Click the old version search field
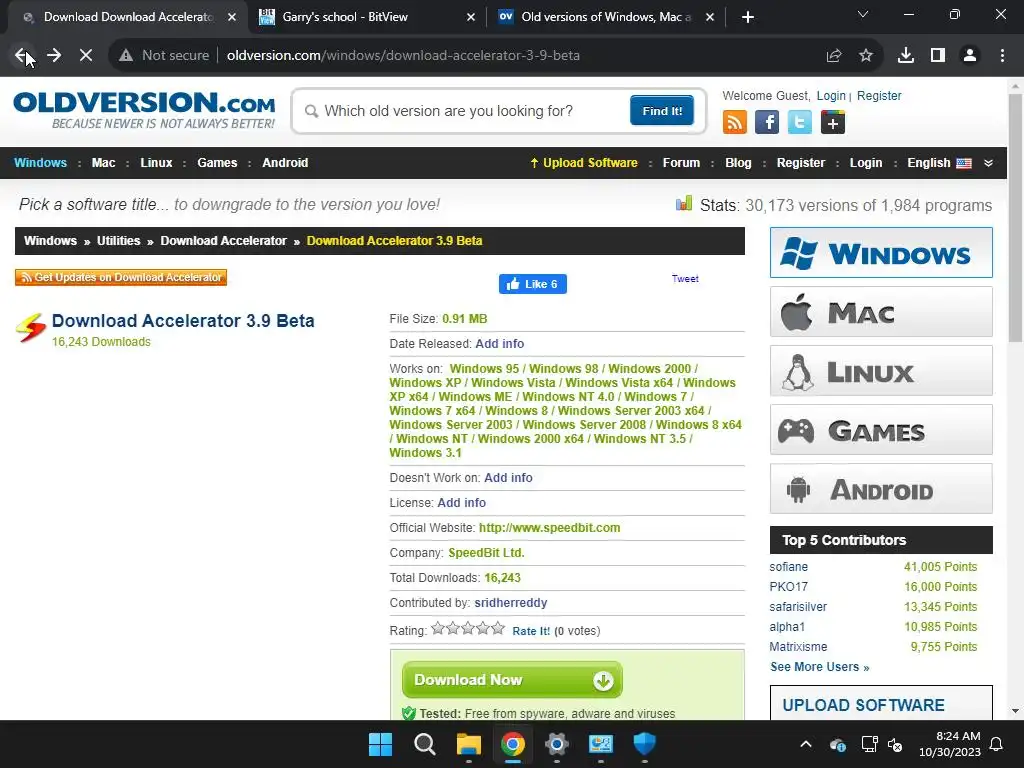1024x768 pixels. pyautogui.click(x=467, y=111)
